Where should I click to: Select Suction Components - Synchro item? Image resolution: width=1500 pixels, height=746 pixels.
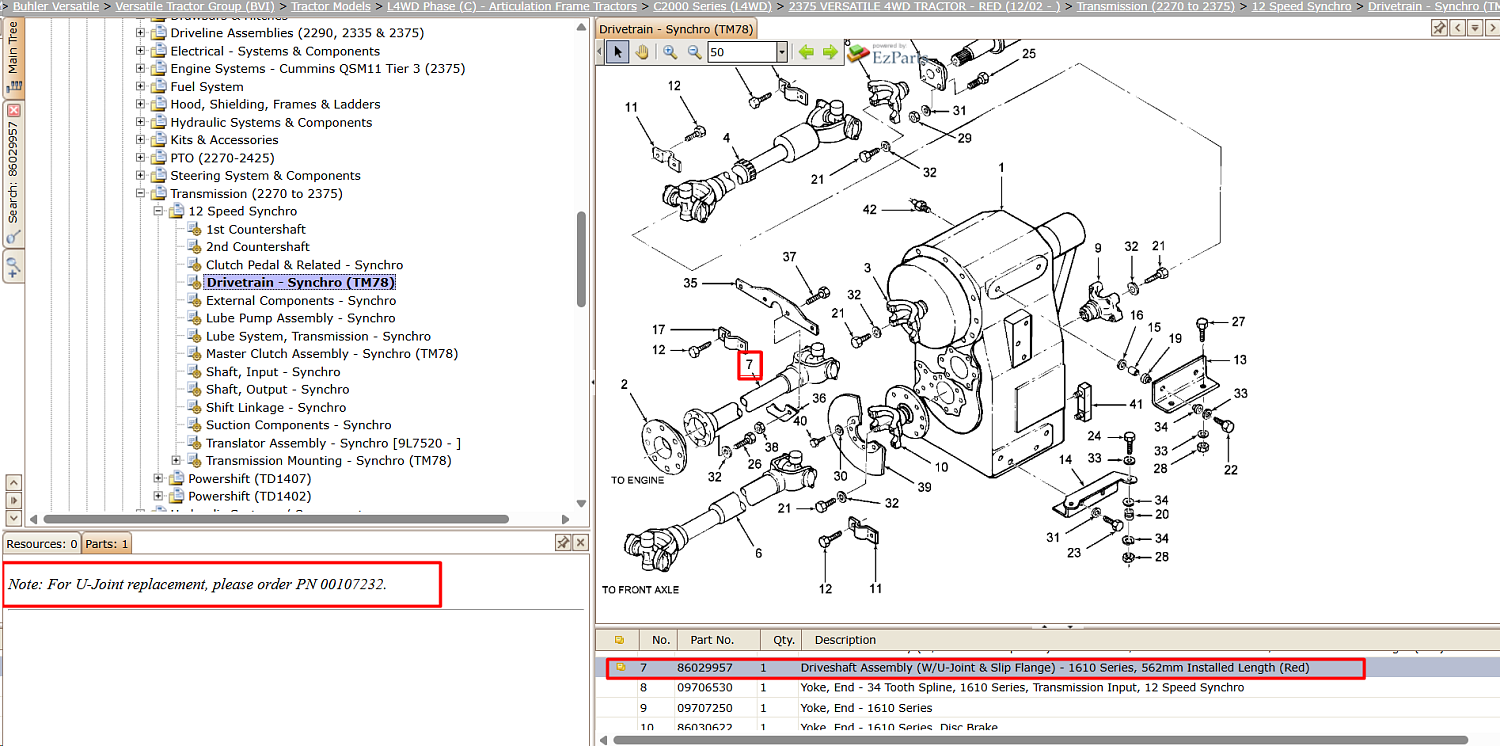click(x=299, y=425)
